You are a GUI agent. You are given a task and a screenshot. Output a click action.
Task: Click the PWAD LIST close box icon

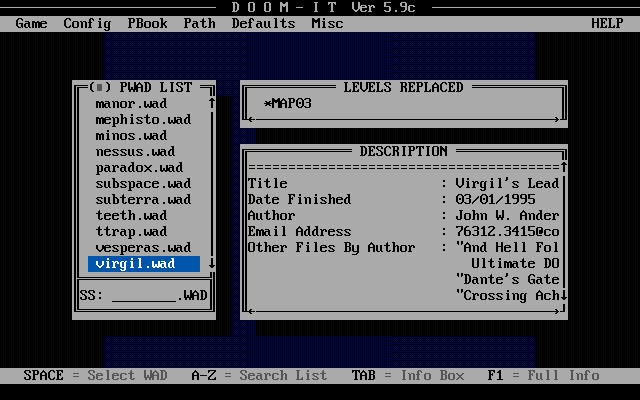coord(100,87)
